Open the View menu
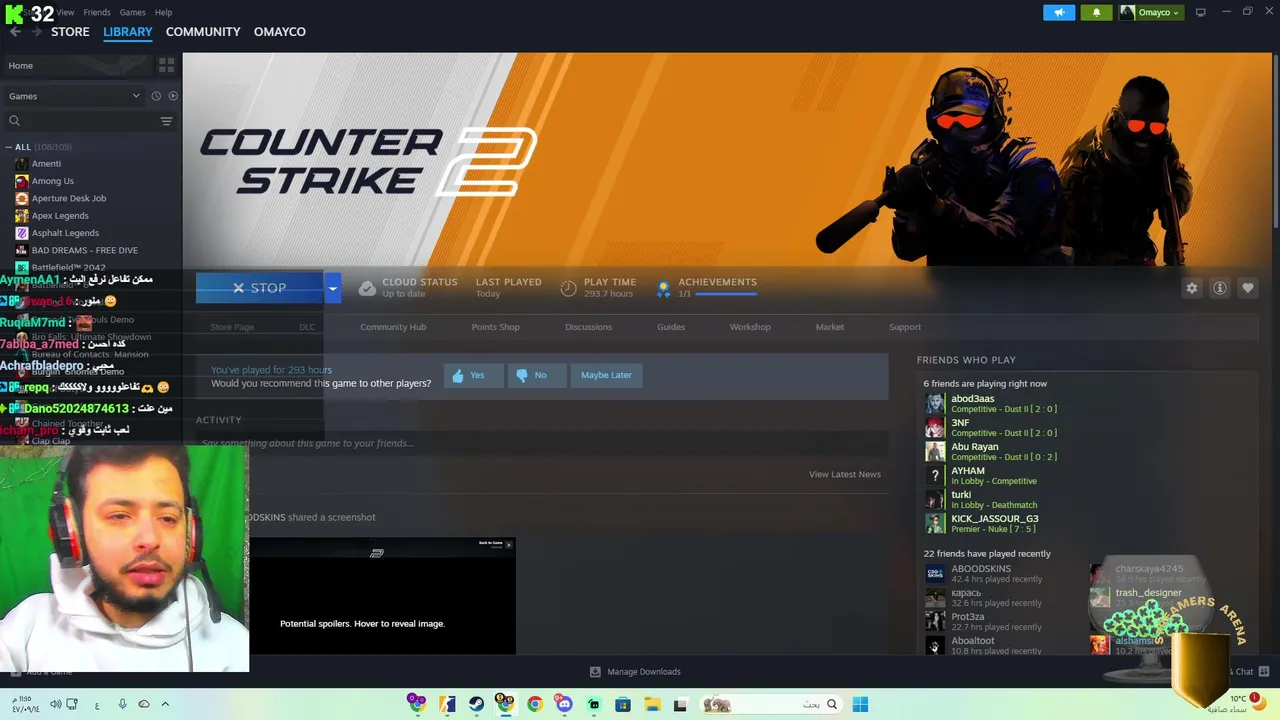 65,12
